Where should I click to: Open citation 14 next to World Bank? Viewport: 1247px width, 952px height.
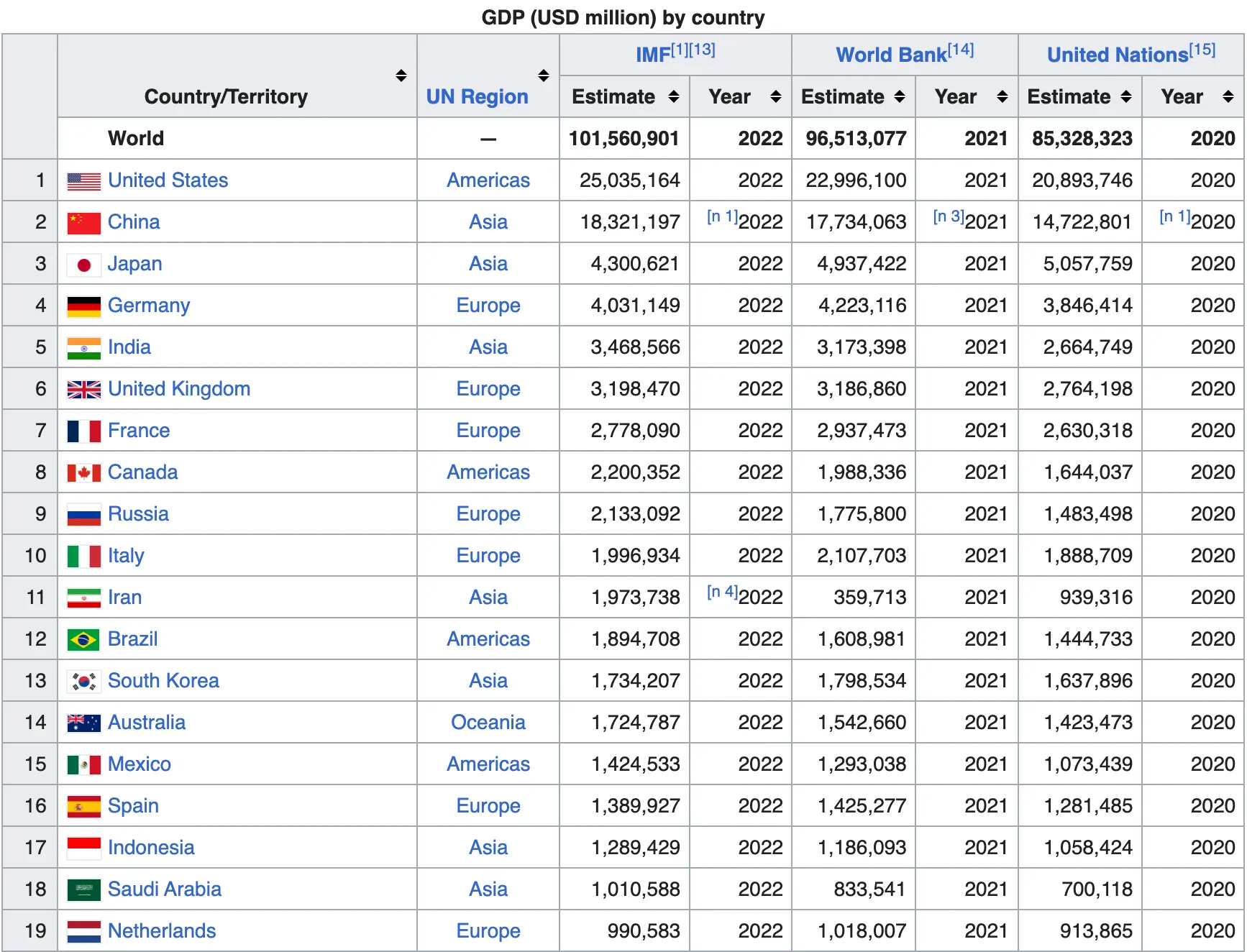click(x=961, y=50)
